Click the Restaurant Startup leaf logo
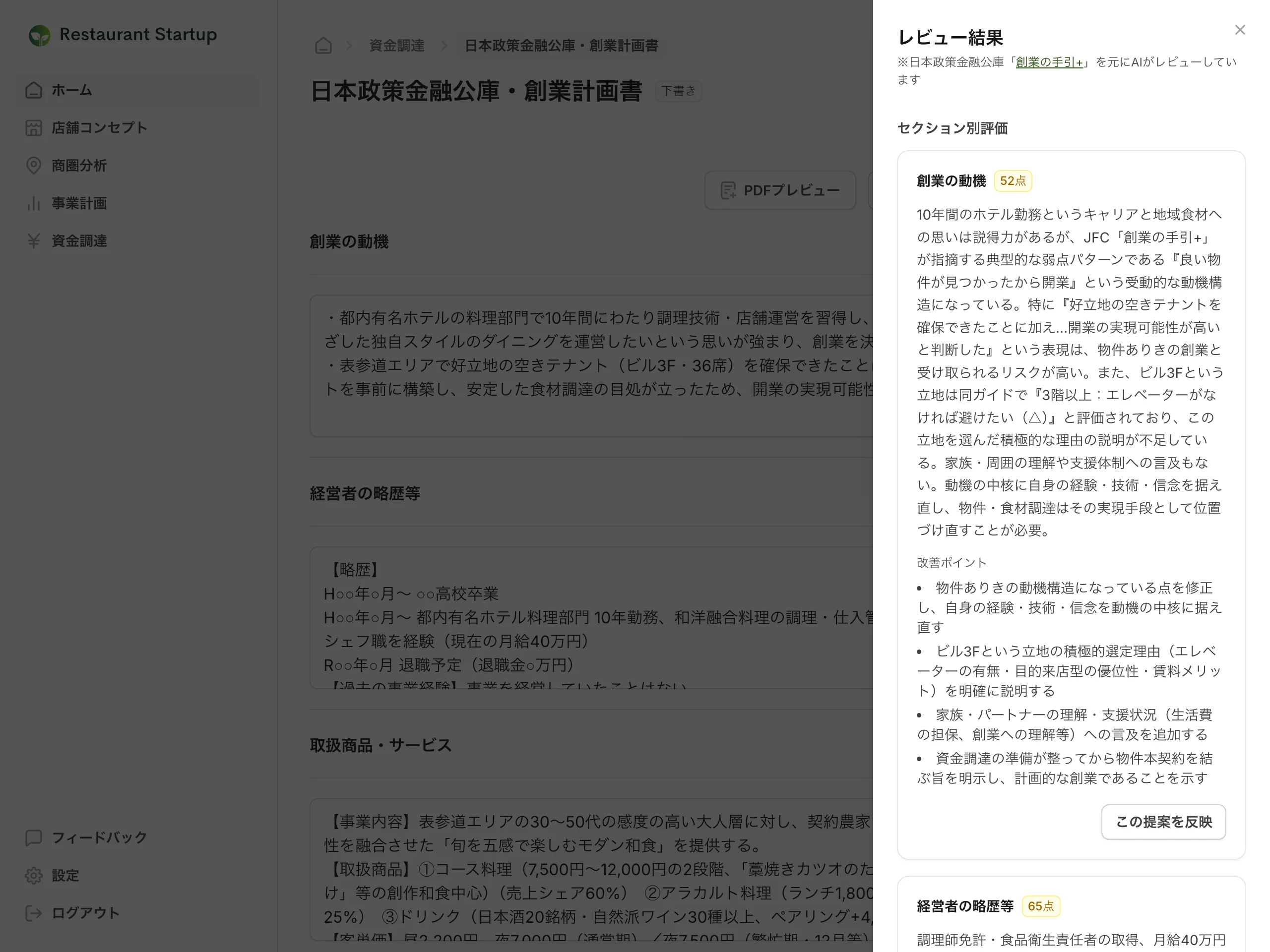 (x=40, y=35)
